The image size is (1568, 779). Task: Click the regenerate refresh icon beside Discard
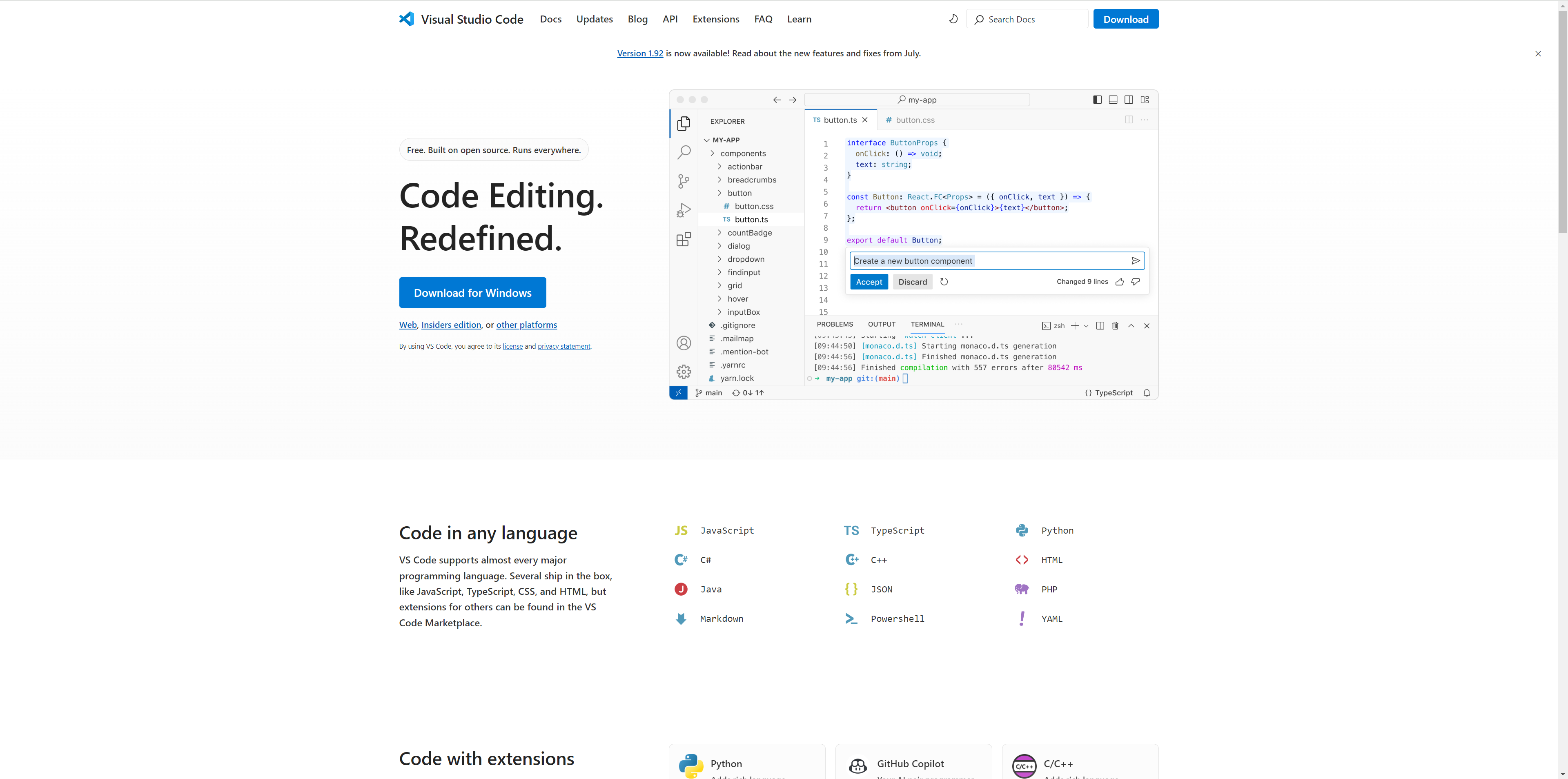coord(944,282)
